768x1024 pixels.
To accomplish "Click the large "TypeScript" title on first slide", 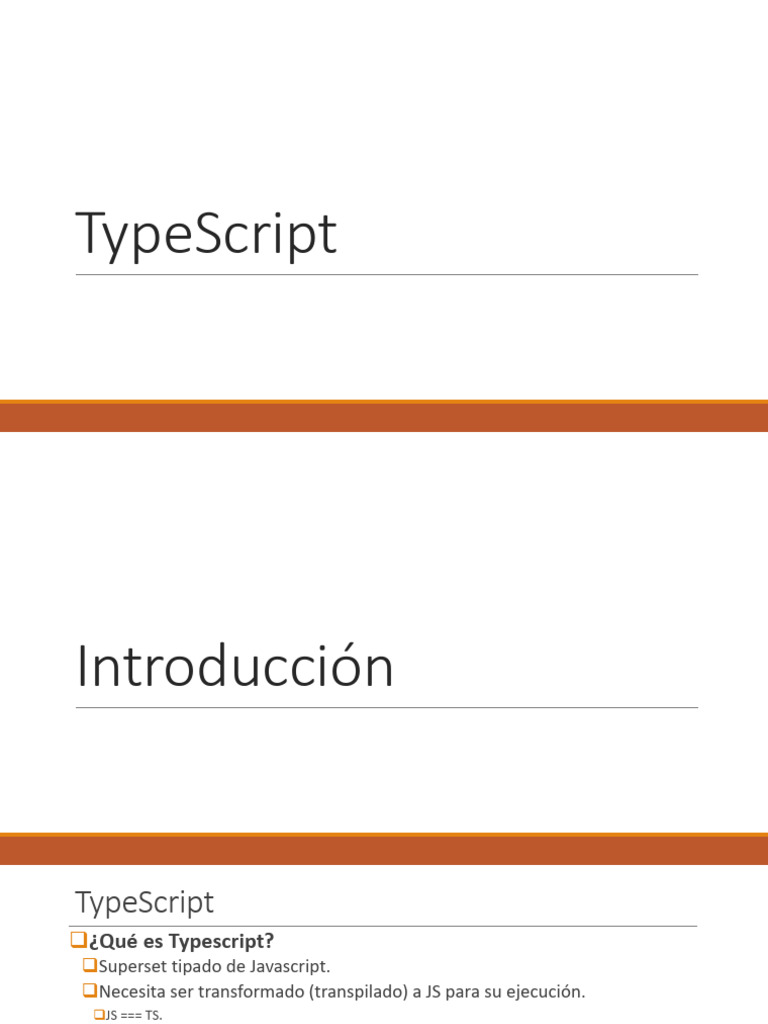I will pos(207,234).
